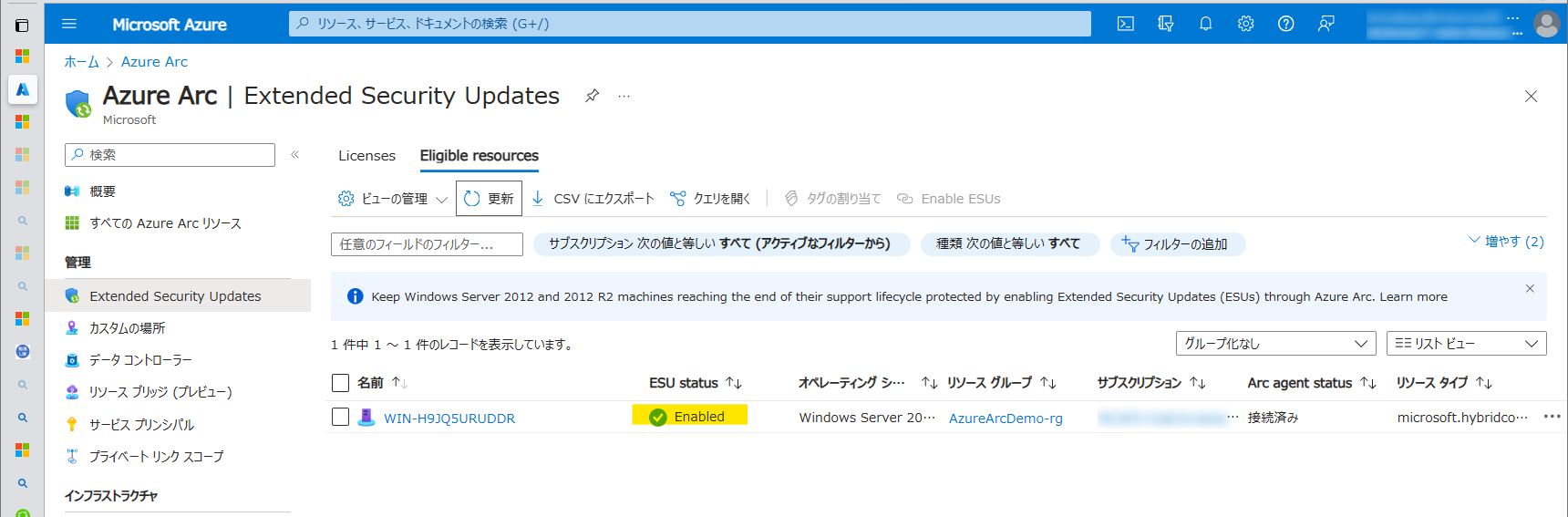
Task: Open more options ellipsis beside the title
Action: (x=624, y=96)
